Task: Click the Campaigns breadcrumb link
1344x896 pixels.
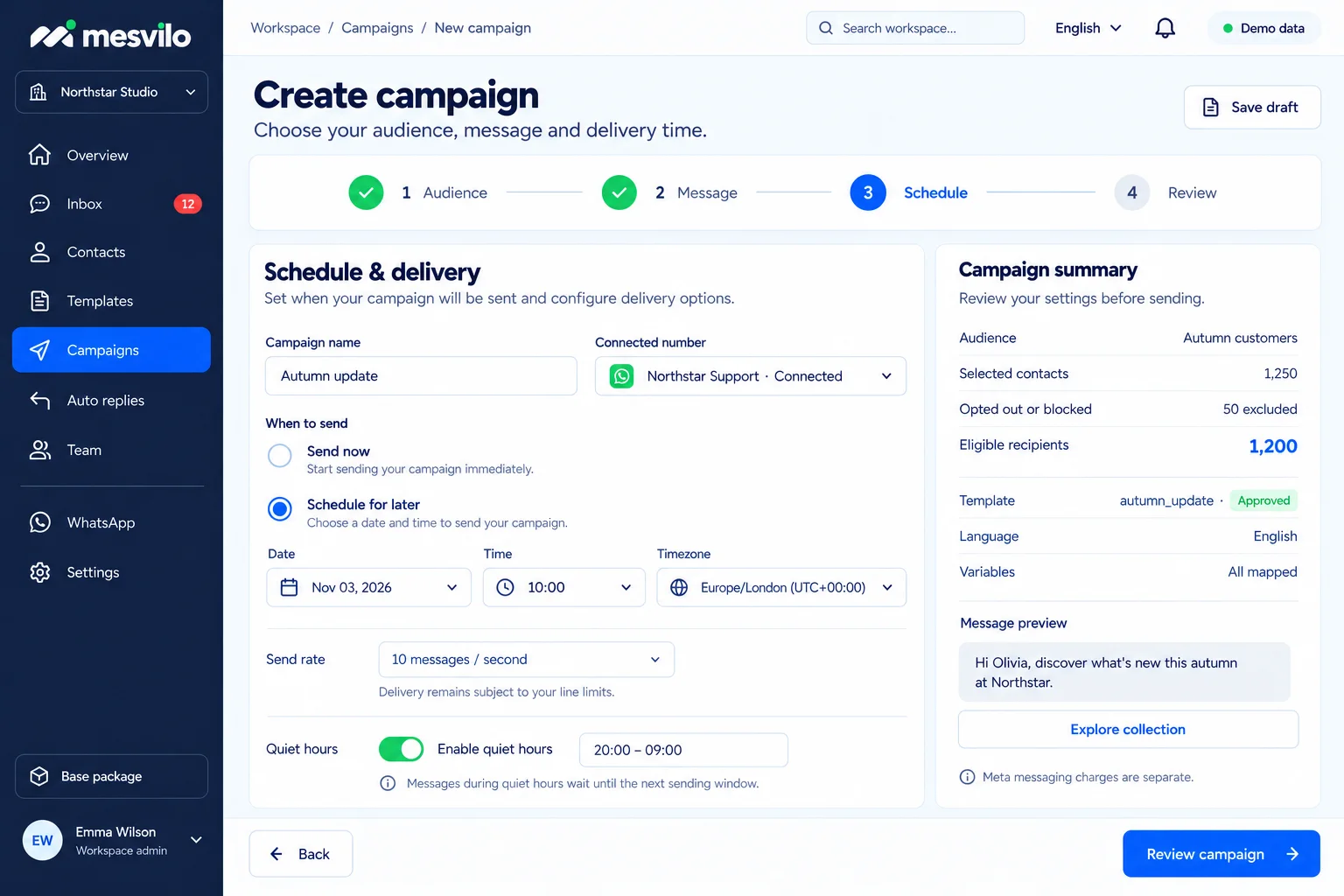Action: click(377, 28)
